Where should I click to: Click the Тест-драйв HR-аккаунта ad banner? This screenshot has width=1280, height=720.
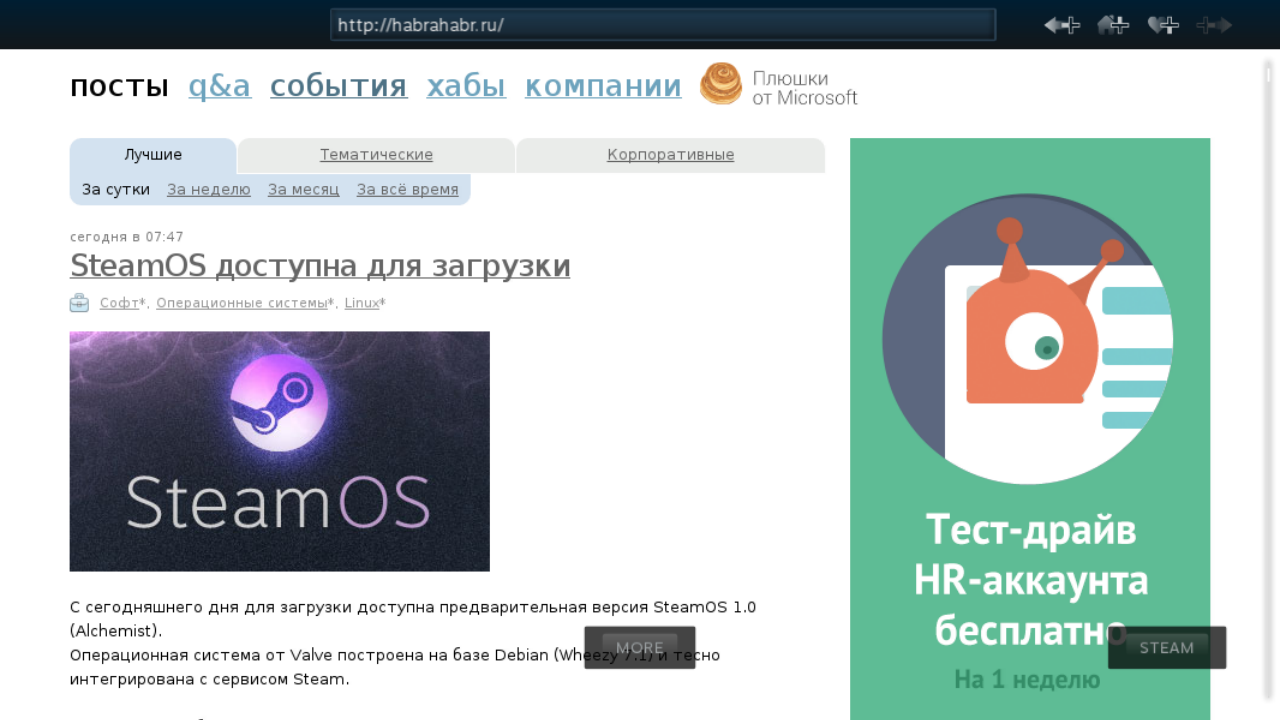(1030, 429)
